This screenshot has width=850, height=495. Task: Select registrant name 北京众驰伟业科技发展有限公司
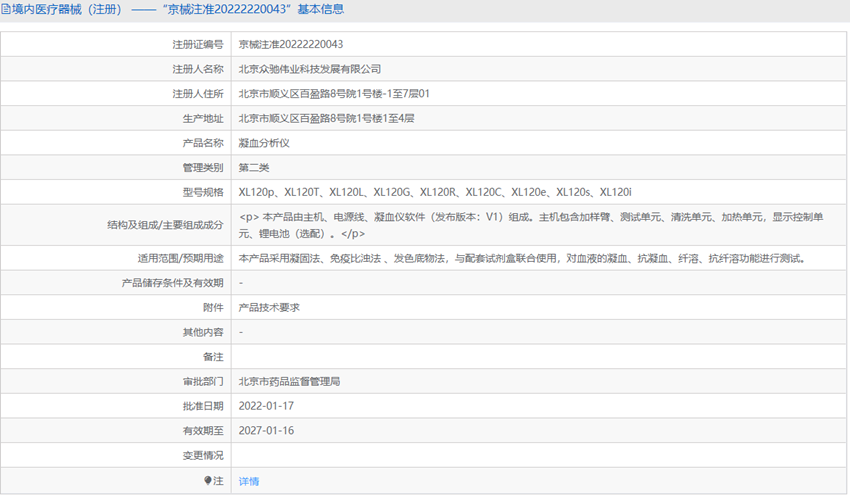[310, 69]
